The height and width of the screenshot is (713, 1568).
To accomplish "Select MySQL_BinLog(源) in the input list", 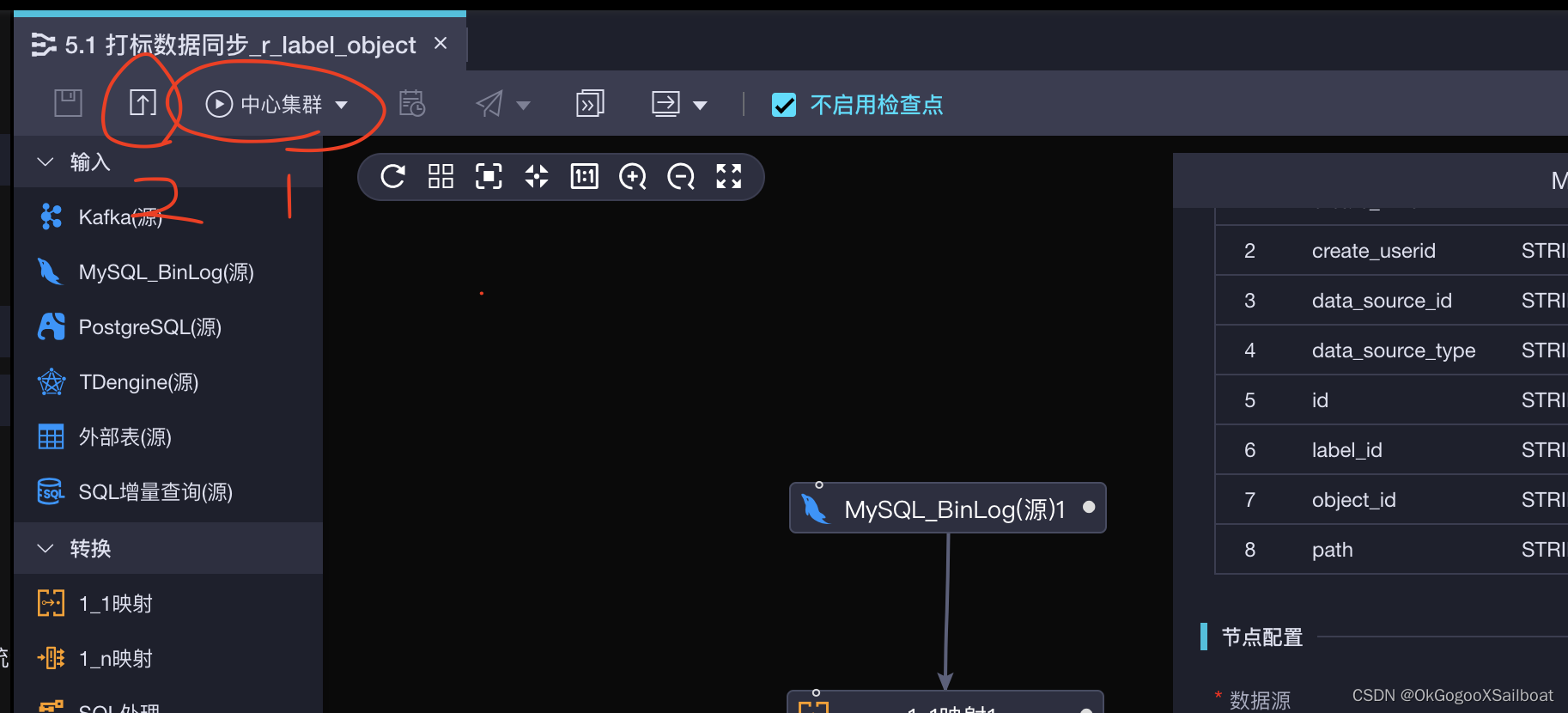I will (x=167, y=272).
